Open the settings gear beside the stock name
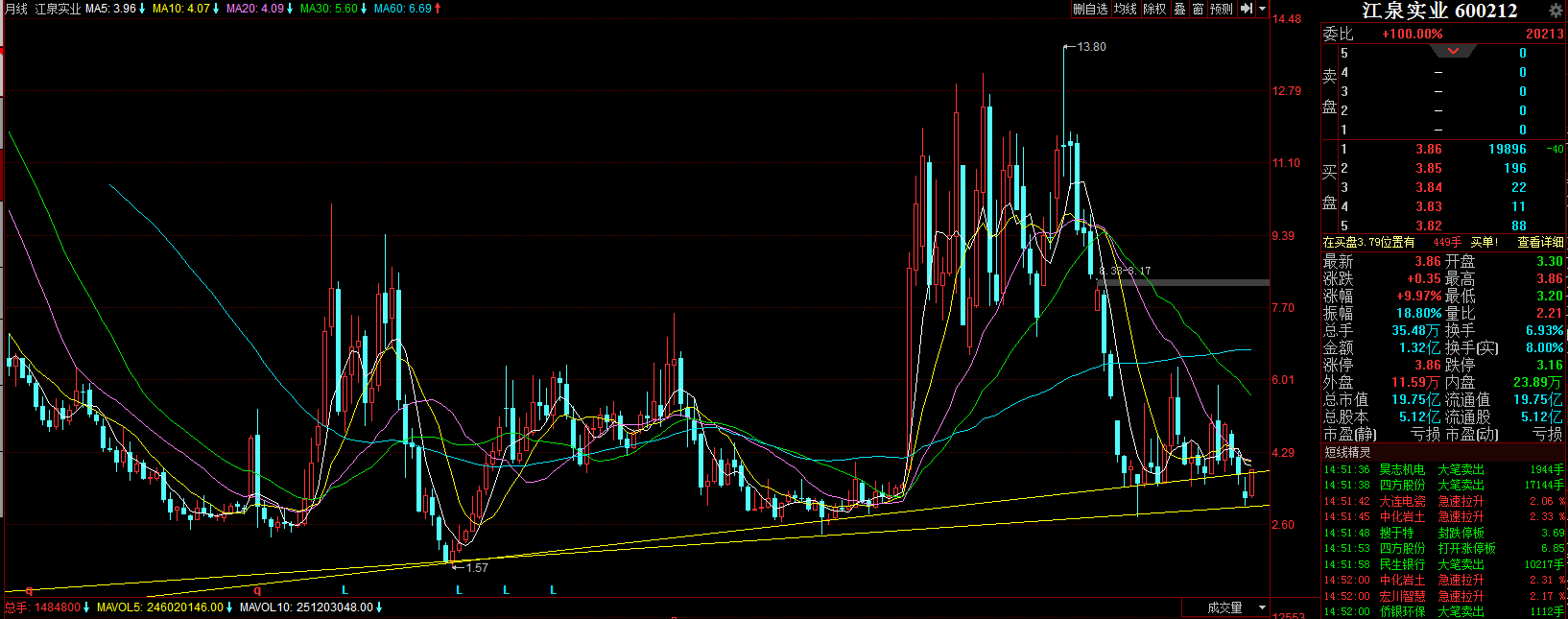Image resolution: width=1568 pixels, height=619 pixels. (1556, 11)
